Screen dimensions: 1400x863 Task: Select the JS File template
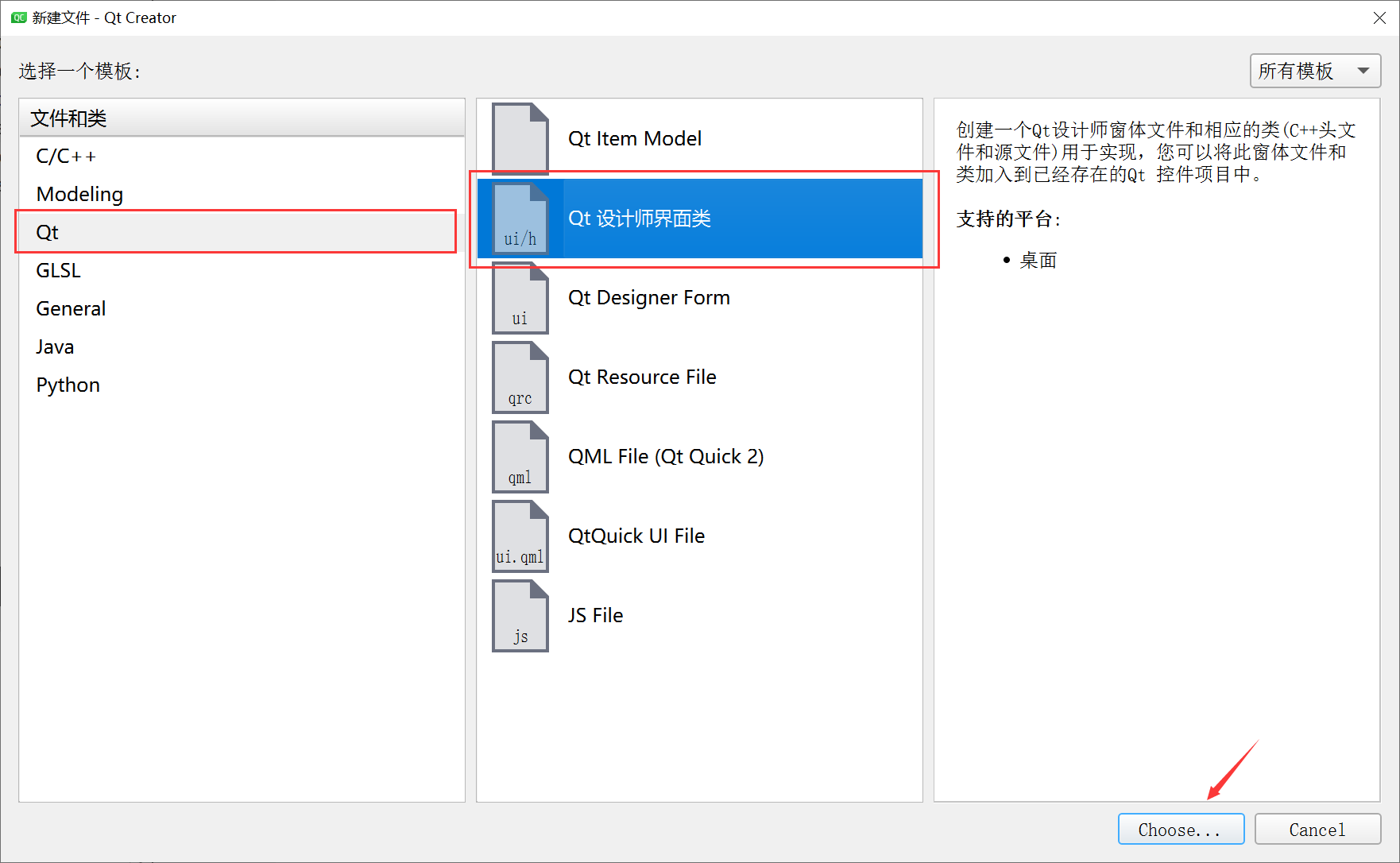pyautogui.click(x=699, y=615)
